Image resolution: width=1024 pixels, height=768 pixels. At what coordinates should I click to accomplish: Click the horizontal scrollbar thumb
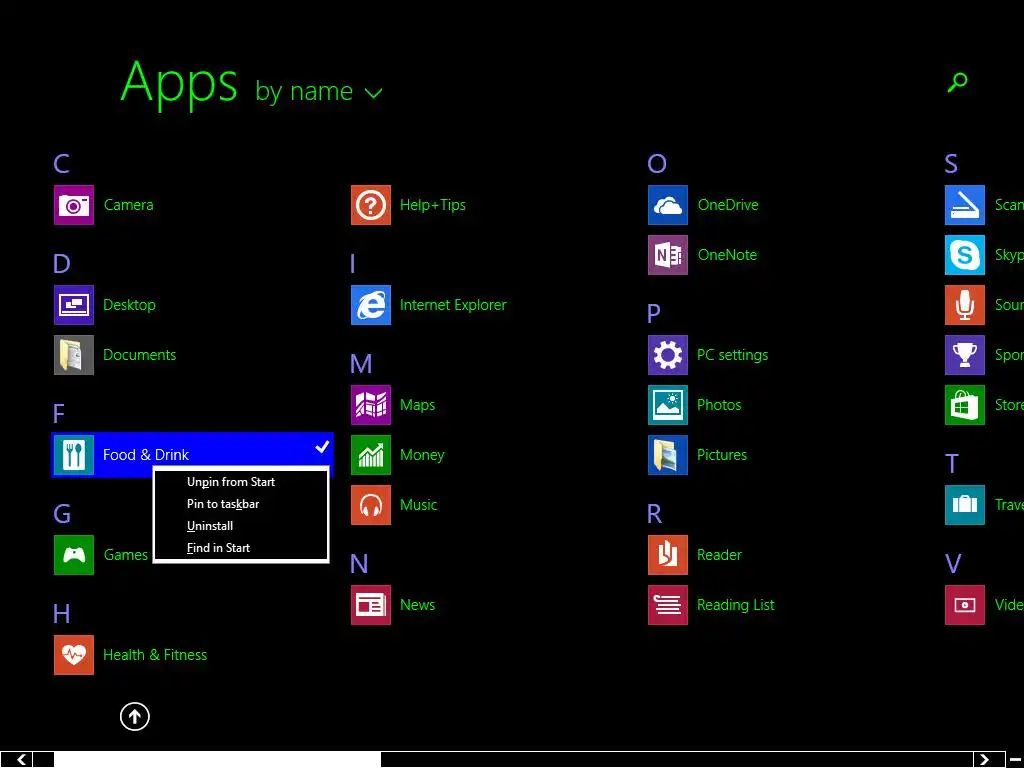(x=217, y=760)
